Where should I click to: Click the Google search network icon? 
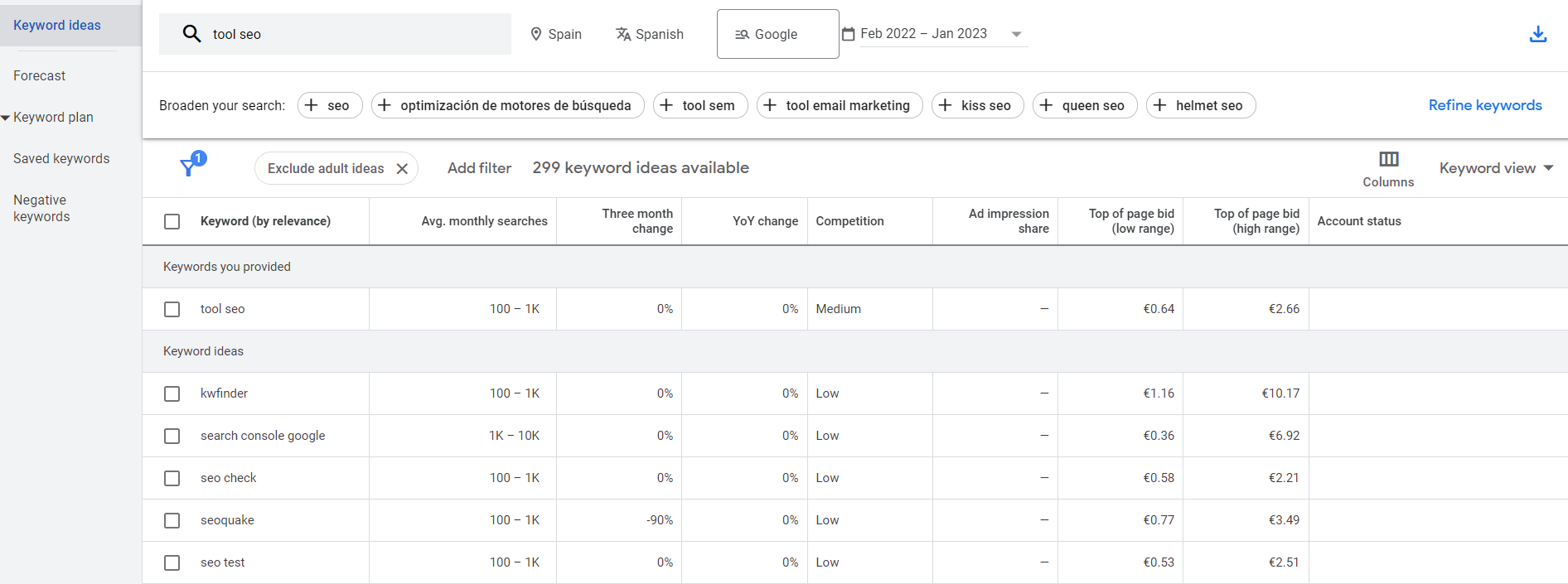743,34
